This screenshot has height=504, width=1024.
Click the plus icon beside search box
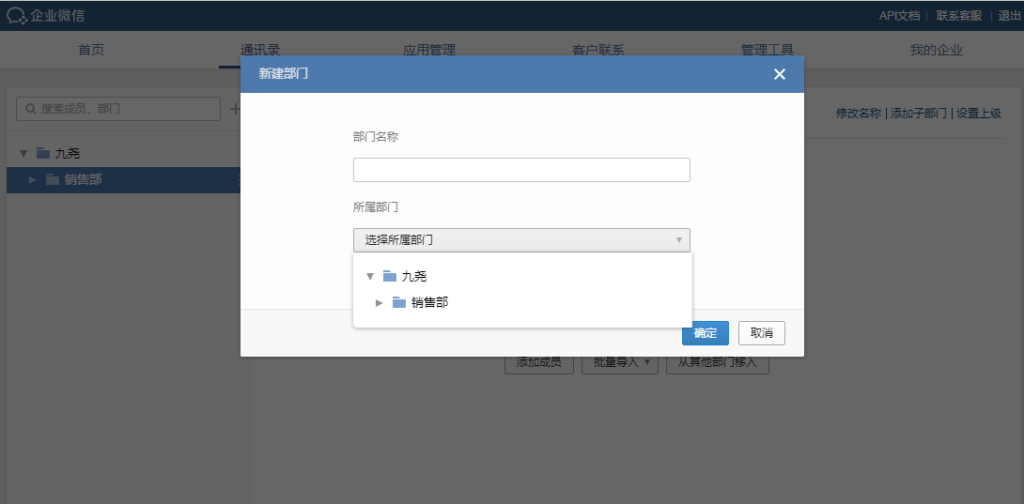(235, 109)
